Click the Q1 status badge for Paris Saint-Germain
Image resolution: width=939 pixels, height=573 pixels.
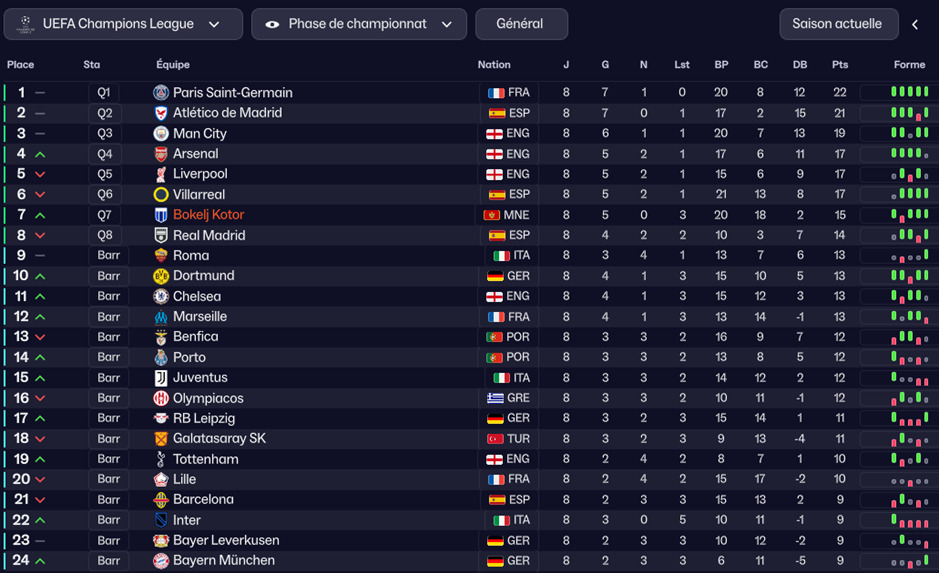point(104,93)
